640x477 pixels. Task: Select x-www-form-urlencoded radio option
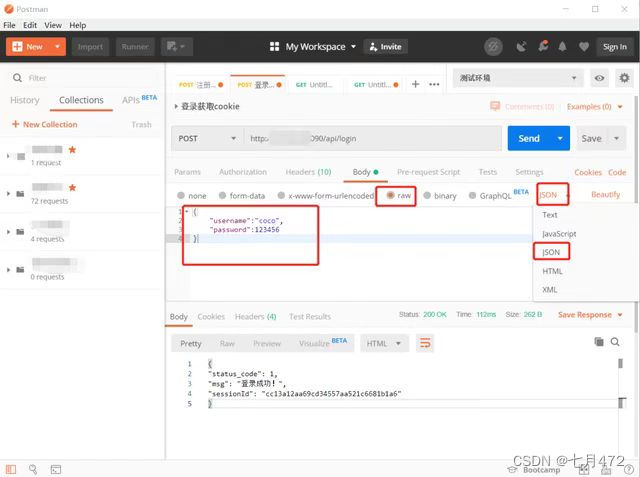point(281,195)
